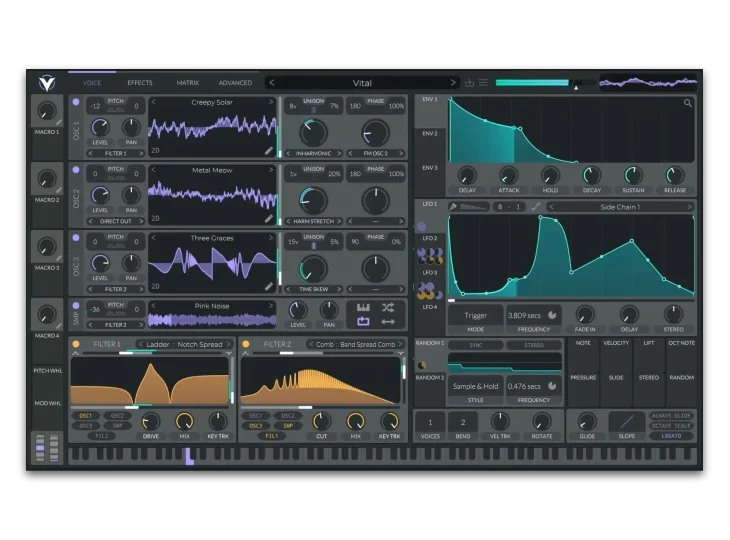Viewport: 730px width, 540px height.
Task: Open the preset save icon
Action: coord(469,83)
